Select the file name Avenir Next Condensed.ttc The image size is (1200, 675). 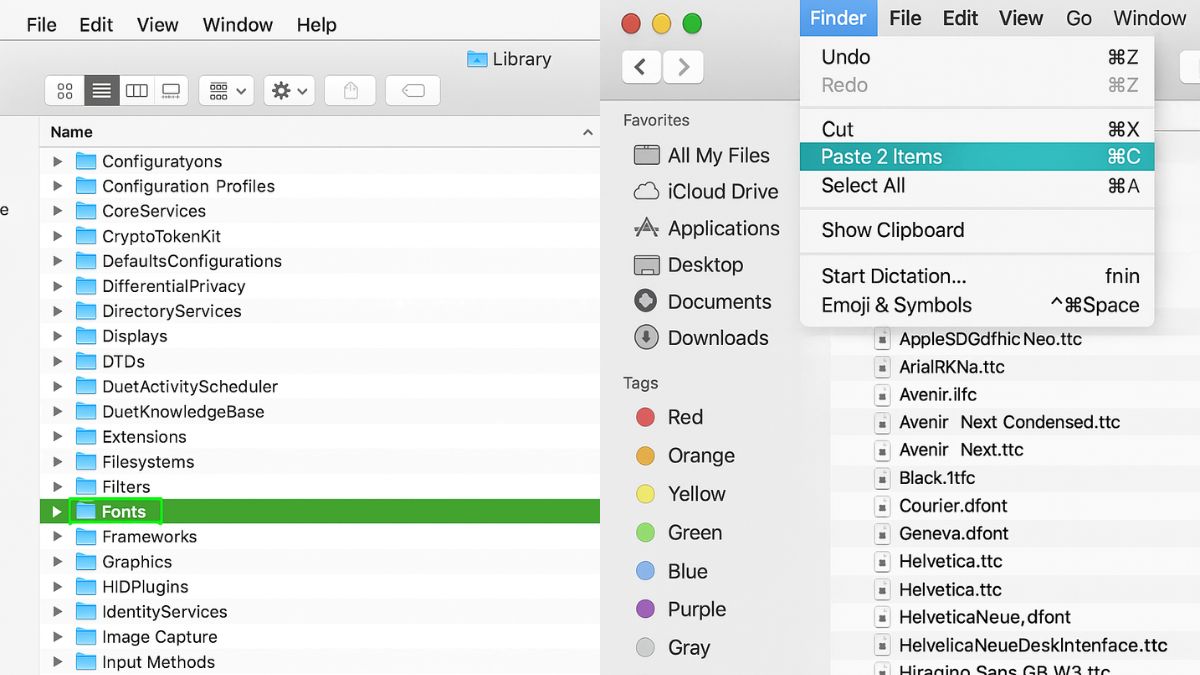click(1010, 422)
